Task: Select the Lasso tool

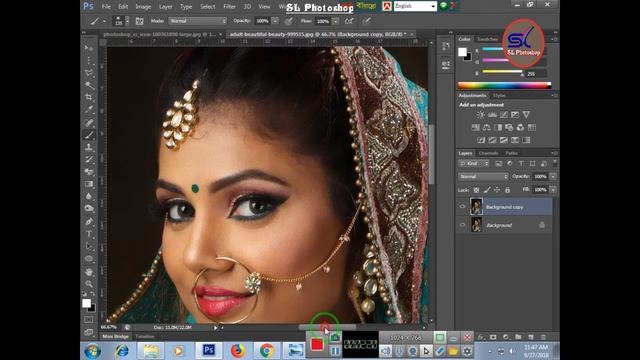Action: pos(89,73)
